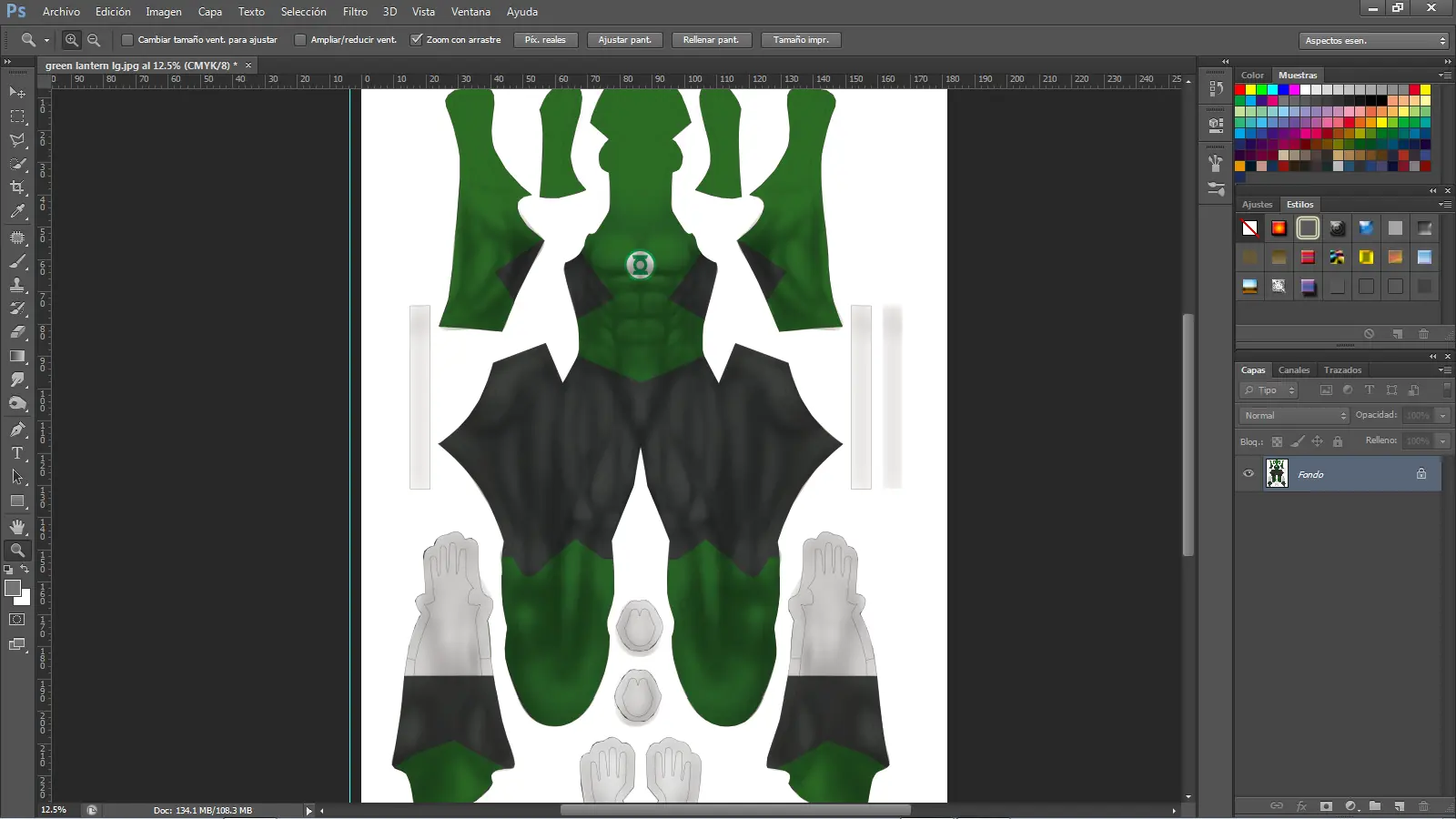Select the Crop tool
This screenshot has width=1456, height=819.
point(17,187)
